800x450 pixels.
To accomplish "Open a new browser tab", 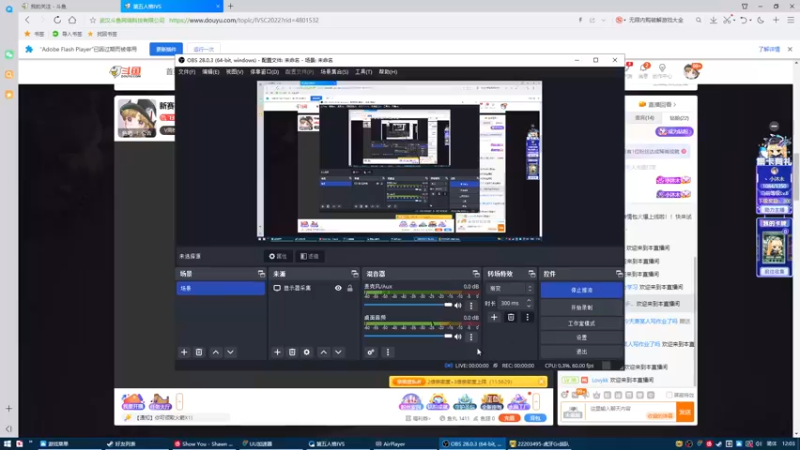I will pyautogui.click(x=231, y=6).
